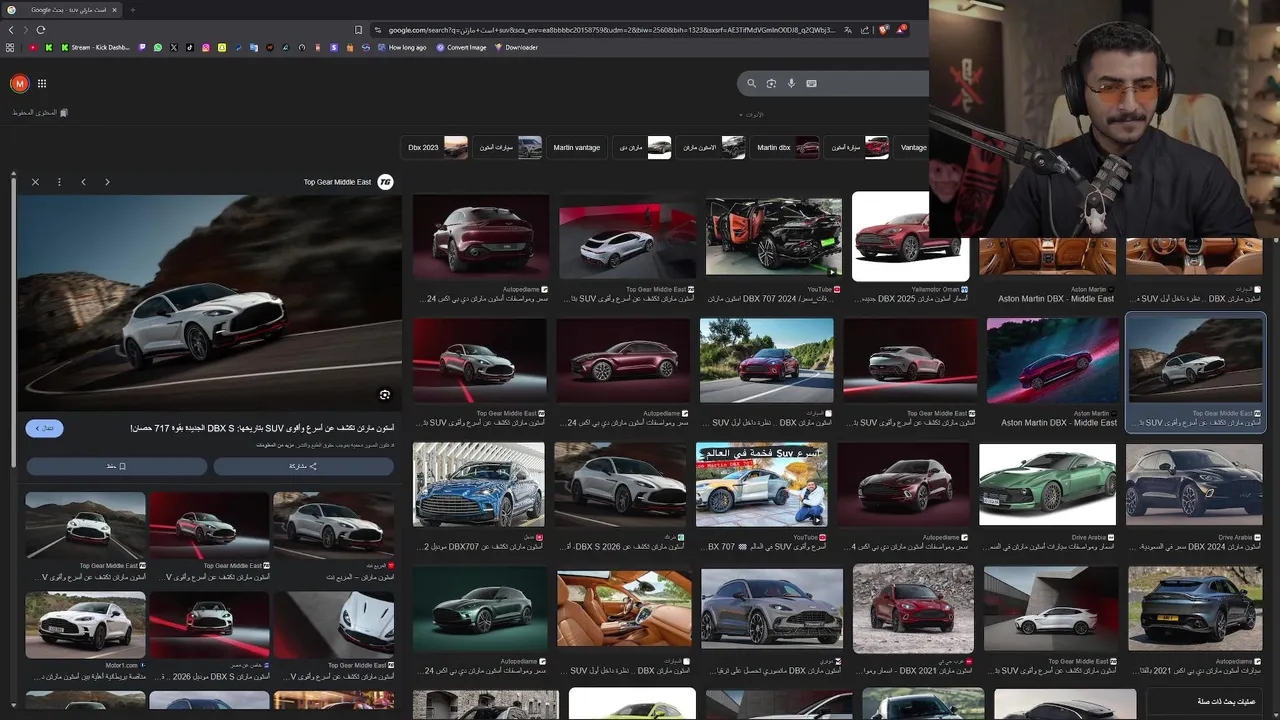The height and width of the screenshot is (720, 1280).
Task: Close the image preview panel
Action: click(x=35, y=182)
